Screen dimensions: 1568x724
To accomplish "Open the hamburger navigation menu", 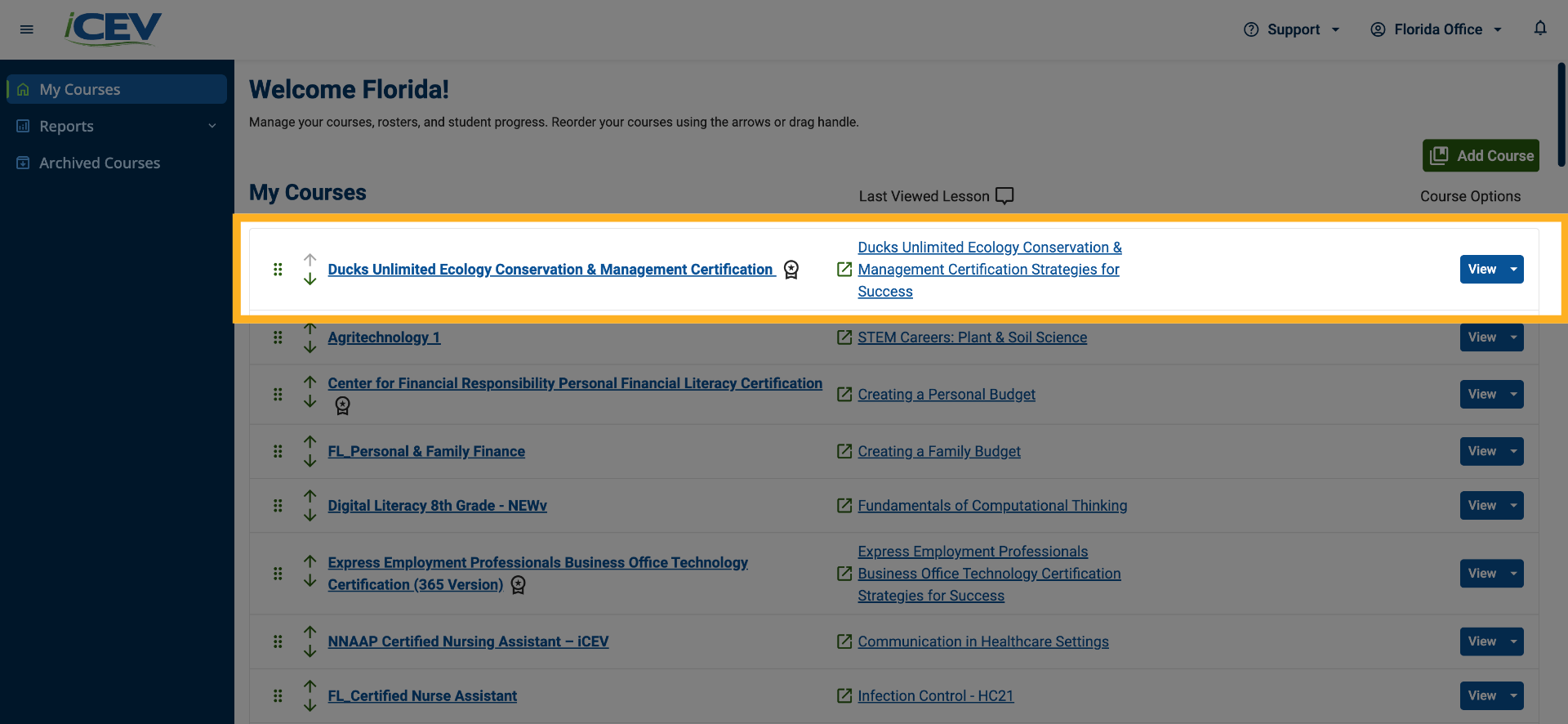I will pos(27,29).
